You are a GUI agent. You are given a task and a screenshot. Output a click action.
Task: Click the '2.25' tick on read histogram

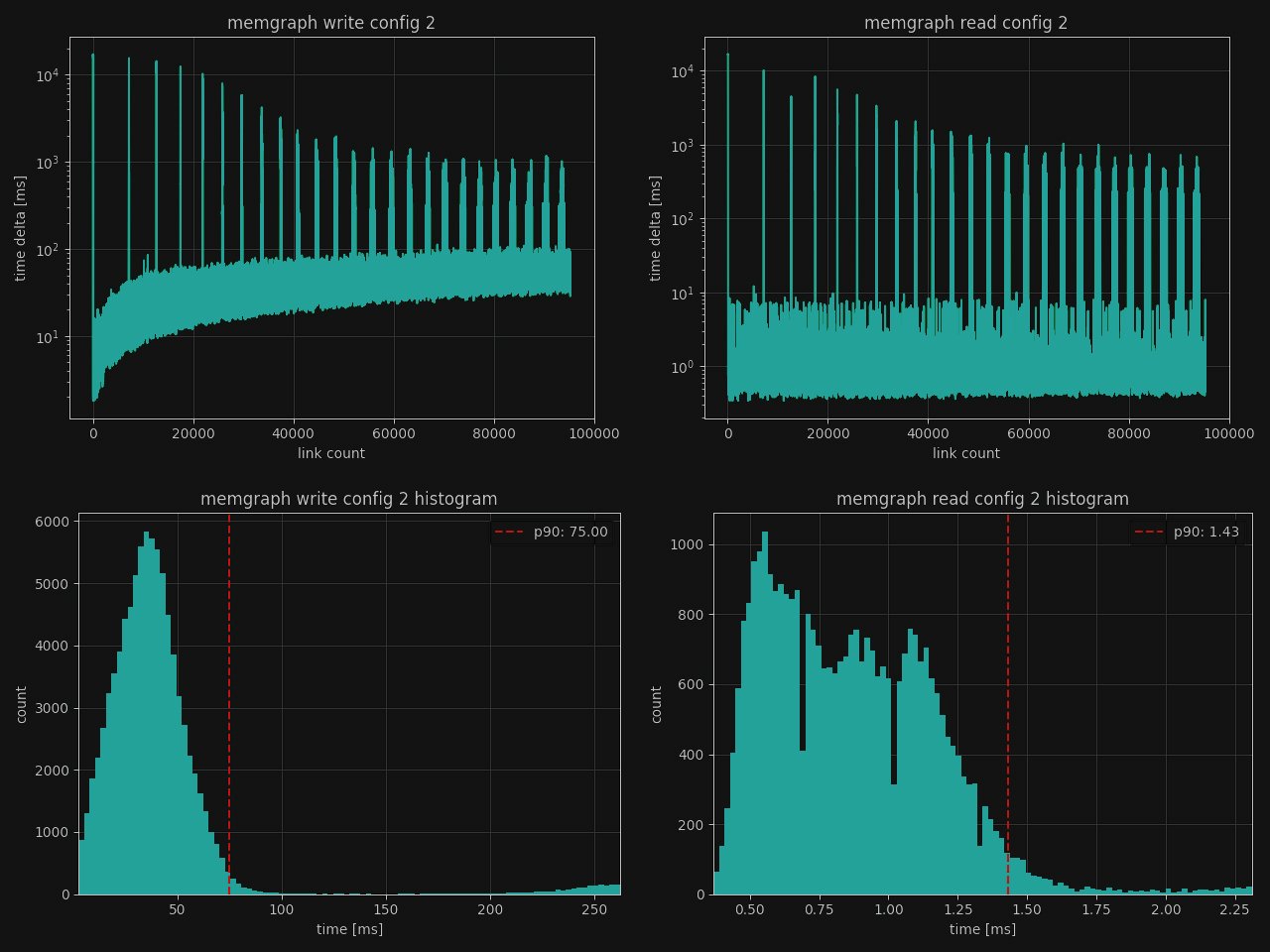point(1235,909)
